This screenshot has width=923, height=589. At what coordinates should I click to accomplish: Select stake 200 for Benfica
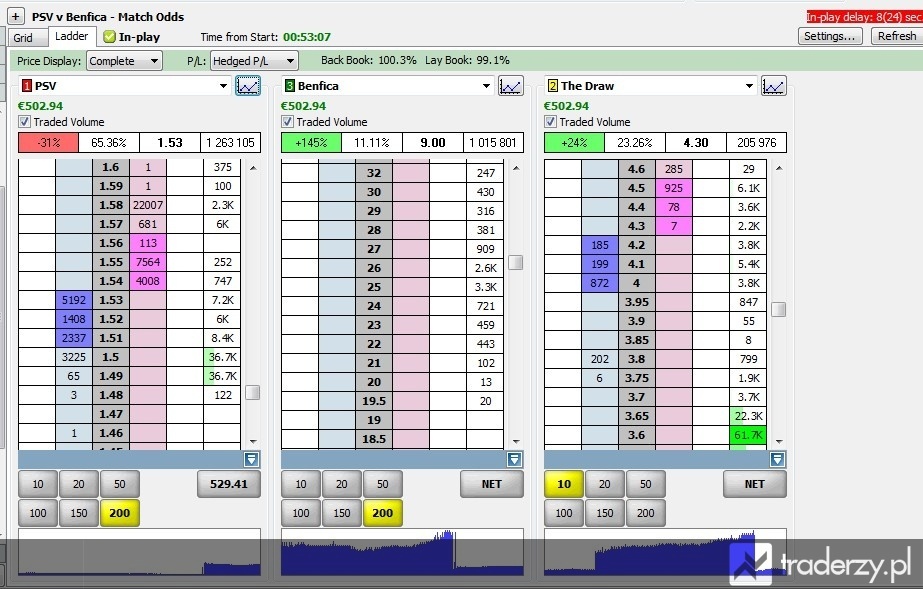(383, 513)
